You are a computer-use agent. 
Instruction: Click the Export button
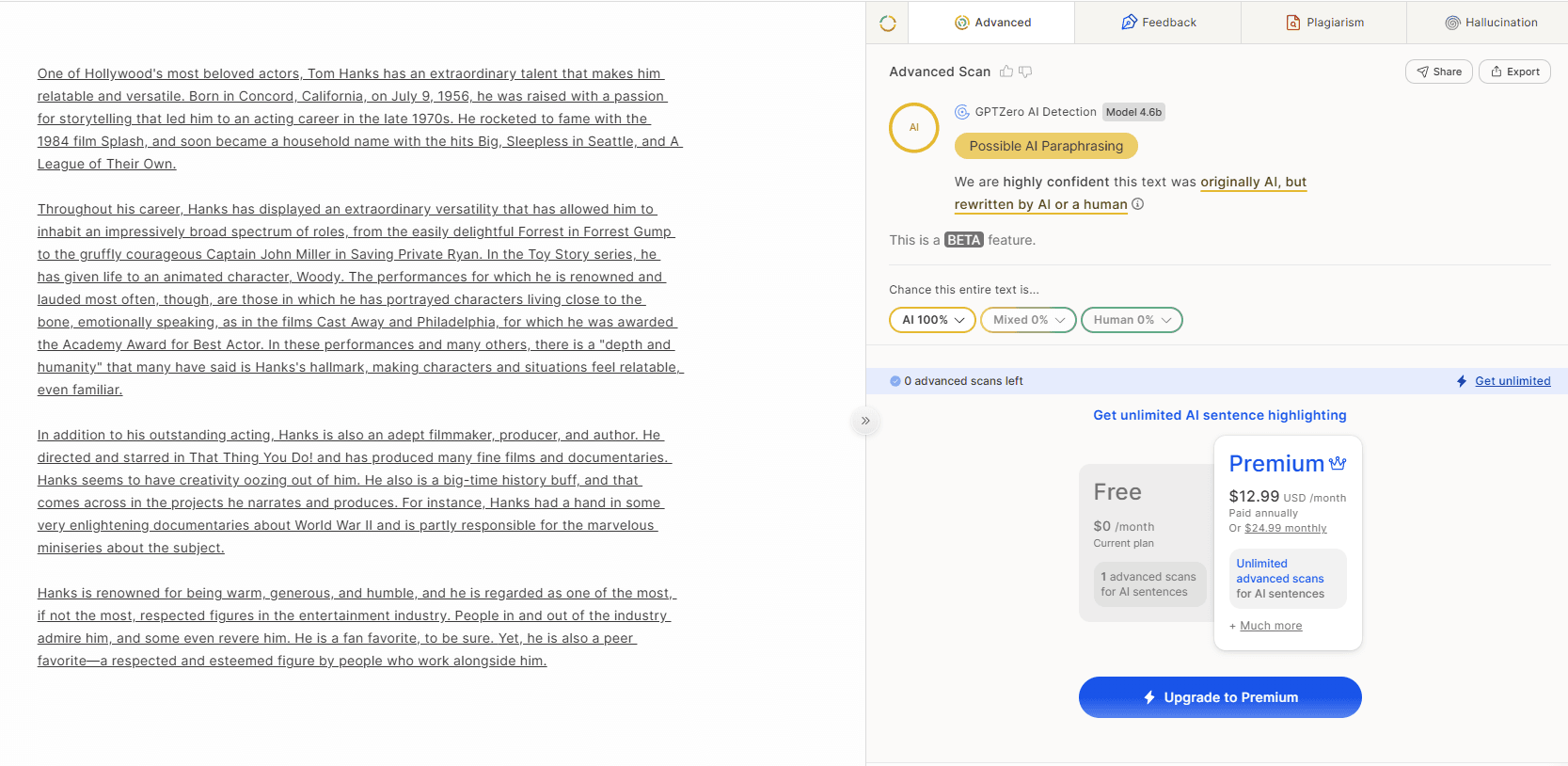pyautogui.click(x=1514, y=72)
